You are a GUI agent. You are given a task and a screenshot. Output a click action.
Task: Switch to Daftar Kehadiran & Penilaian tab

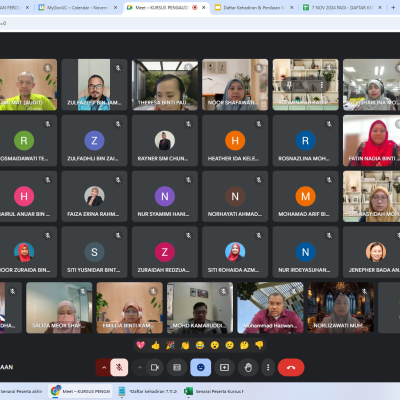click(254, 7)
